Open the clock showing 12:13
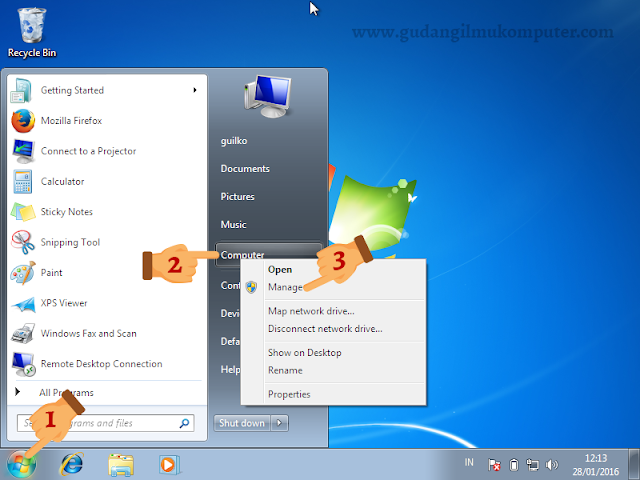 (x=596, y=464)
